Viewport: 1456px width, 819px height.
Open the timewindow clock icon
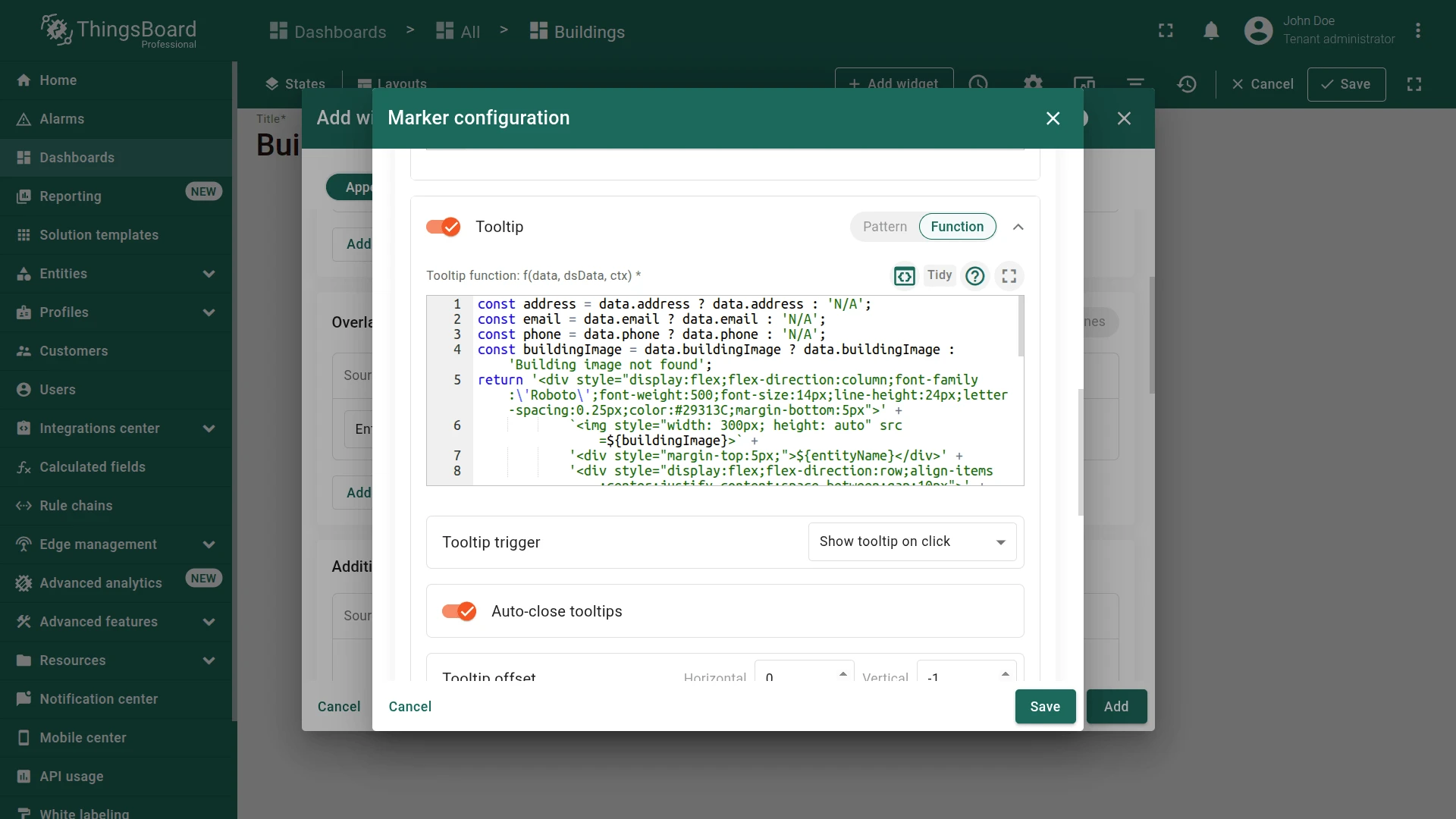coord(978,84)
